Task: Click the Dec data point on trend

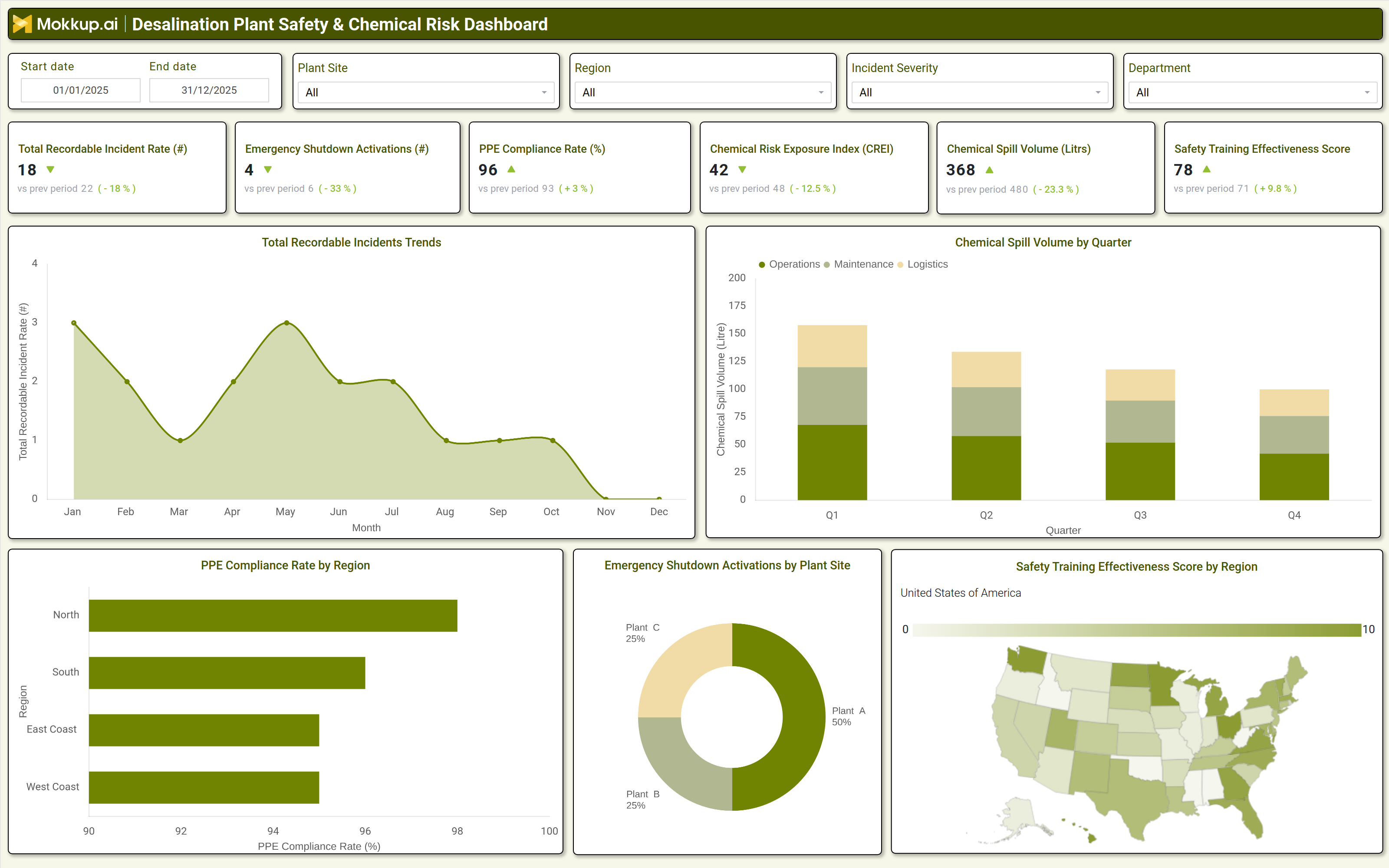Action: coord(659,498)
